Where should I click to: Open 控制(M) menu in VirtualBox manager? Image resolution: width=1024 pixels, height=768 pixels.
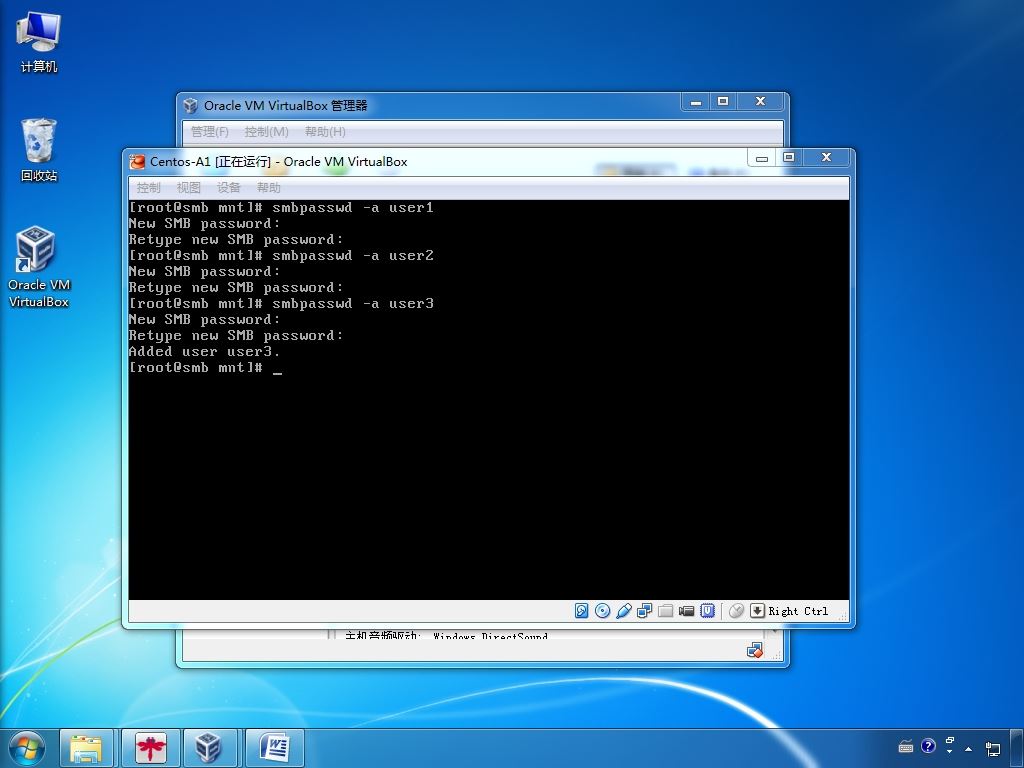click(266, 132)
